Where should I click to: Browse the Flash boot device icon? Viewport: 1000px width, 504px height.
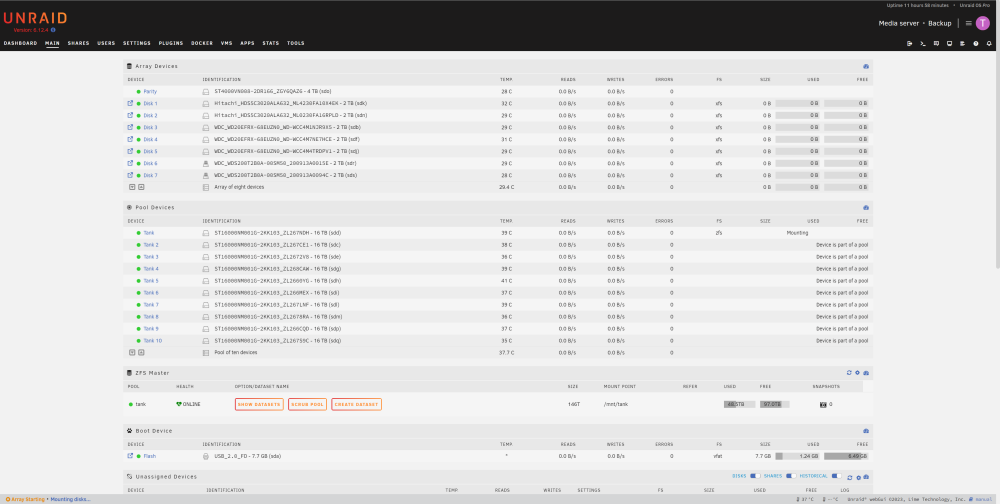[130, 456]
